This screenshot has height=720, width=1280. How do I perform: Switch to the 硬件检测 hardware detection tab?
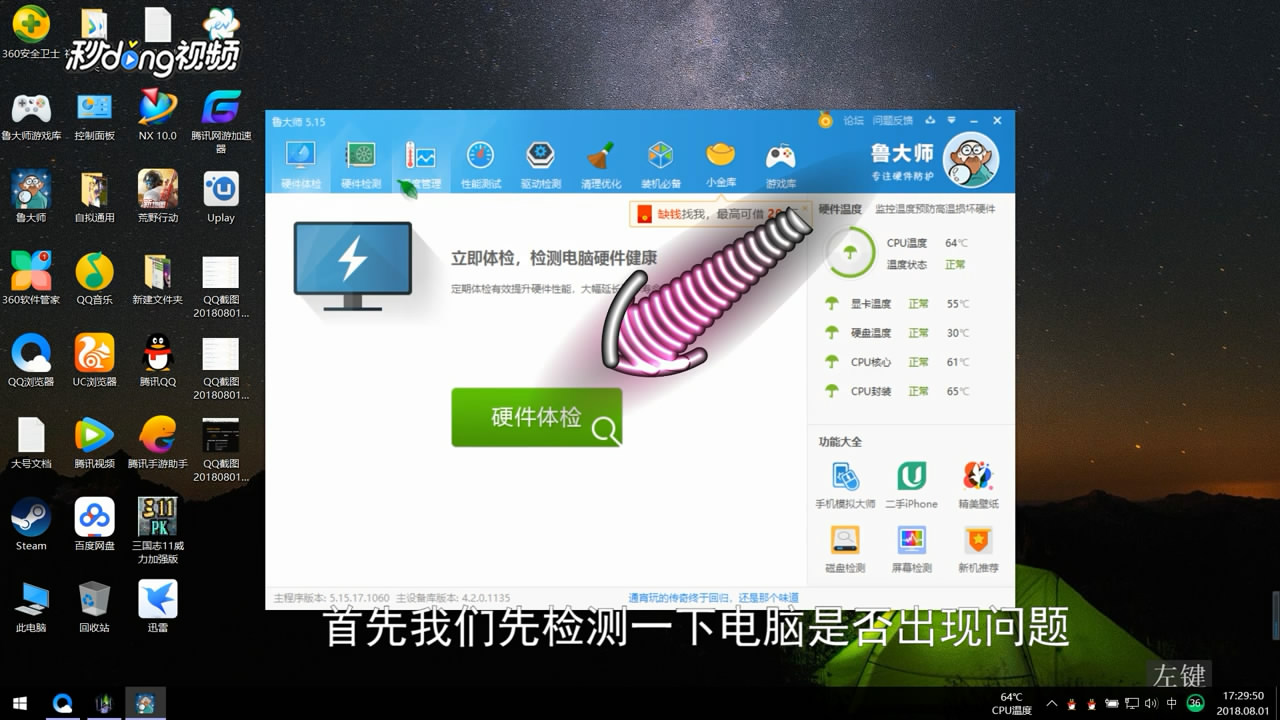pos(361,165)
